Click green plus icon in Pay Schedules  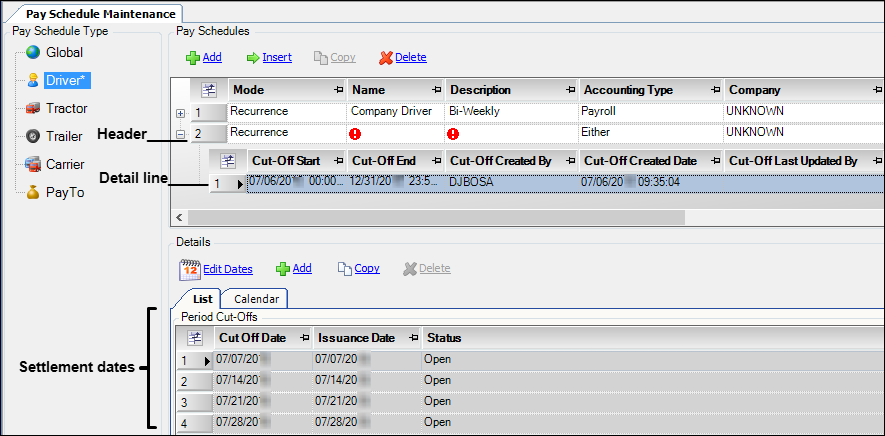pyautogui.click(x=193, y=58)
